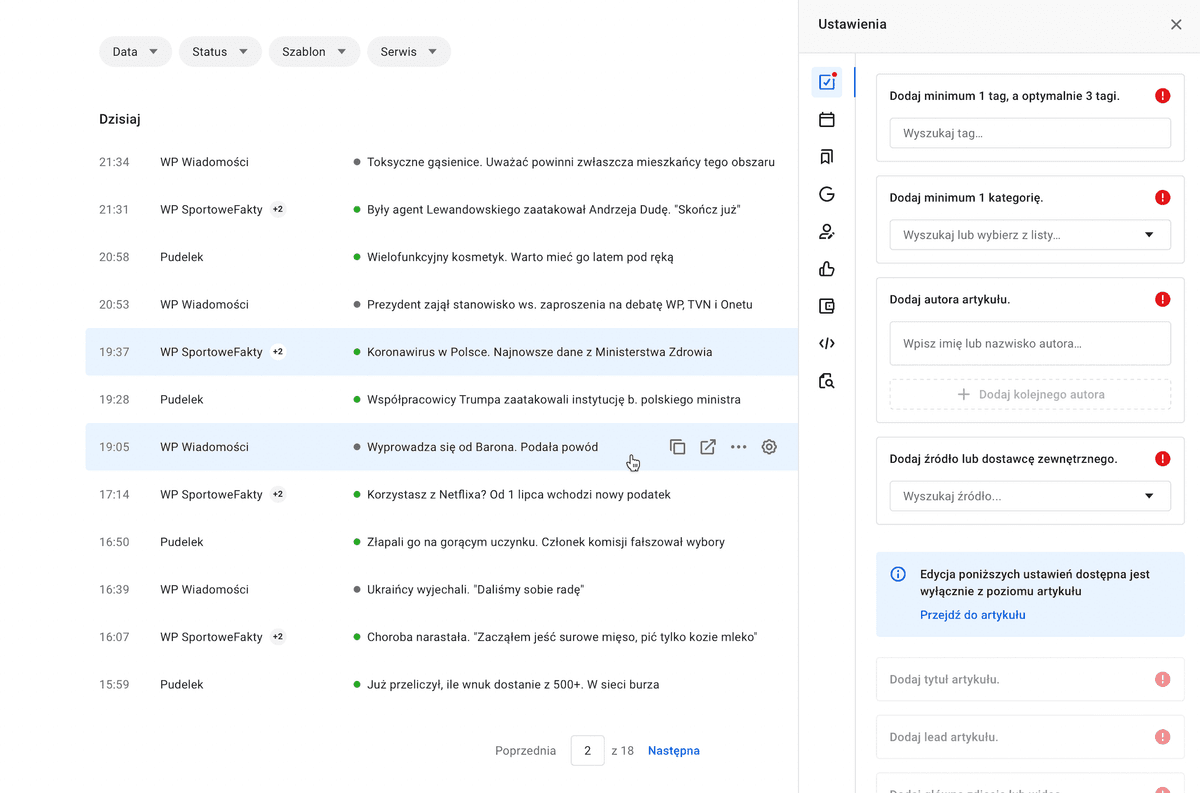This screenshot has height=793, width=1200.
Task: Copy the 'Wyprowadza się od Barona' article
Action: pos(677,447)
